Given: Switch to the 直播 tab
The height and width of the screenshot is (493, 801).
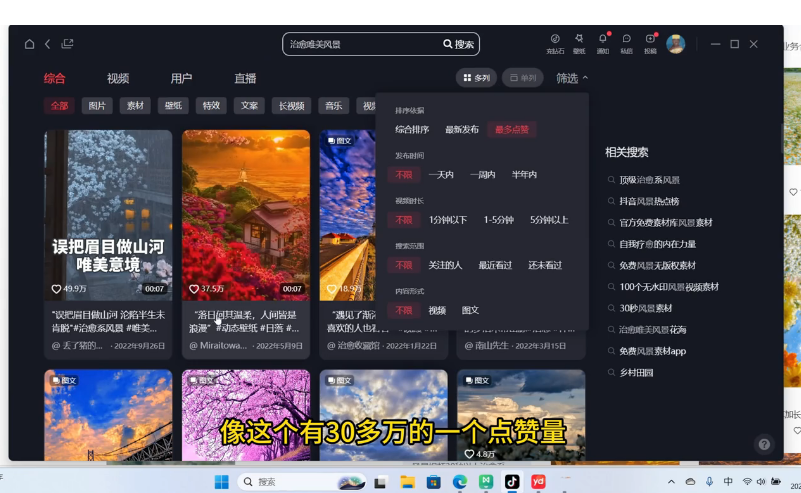Looking at the screenshot, I should 245,79.
